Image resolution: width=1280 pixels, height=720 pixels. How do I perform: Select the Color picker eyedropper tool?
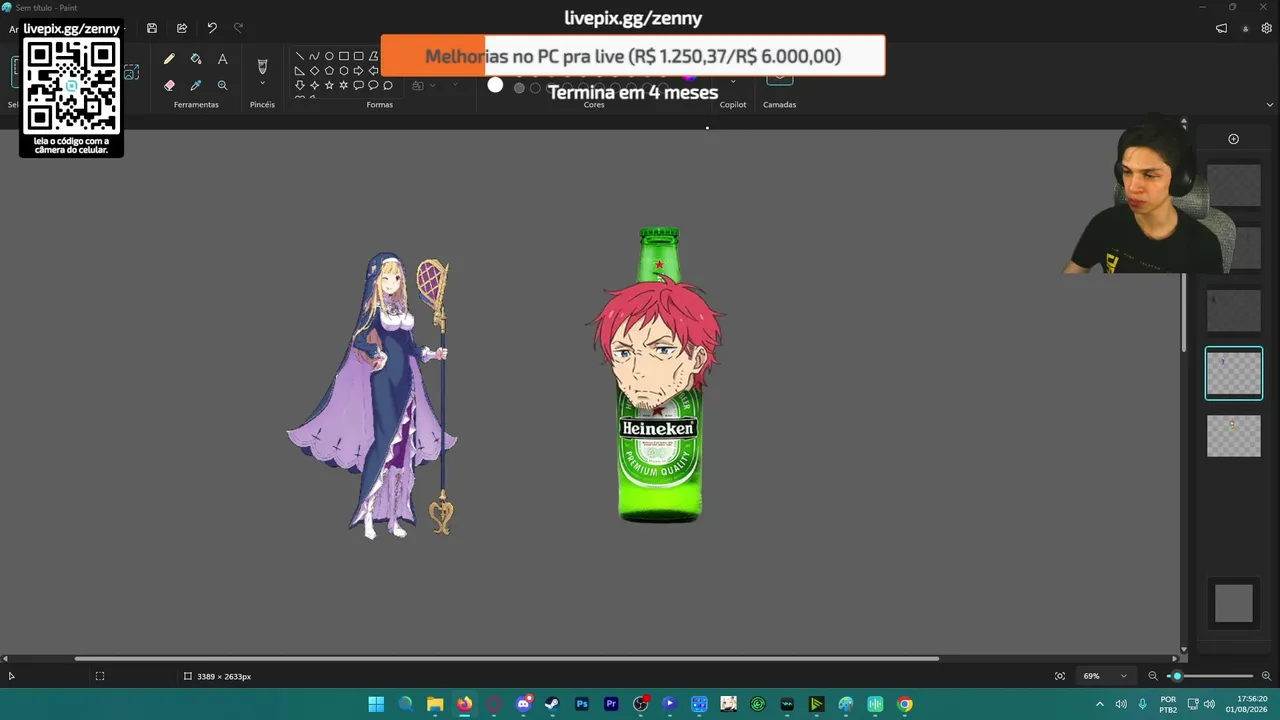196,85
